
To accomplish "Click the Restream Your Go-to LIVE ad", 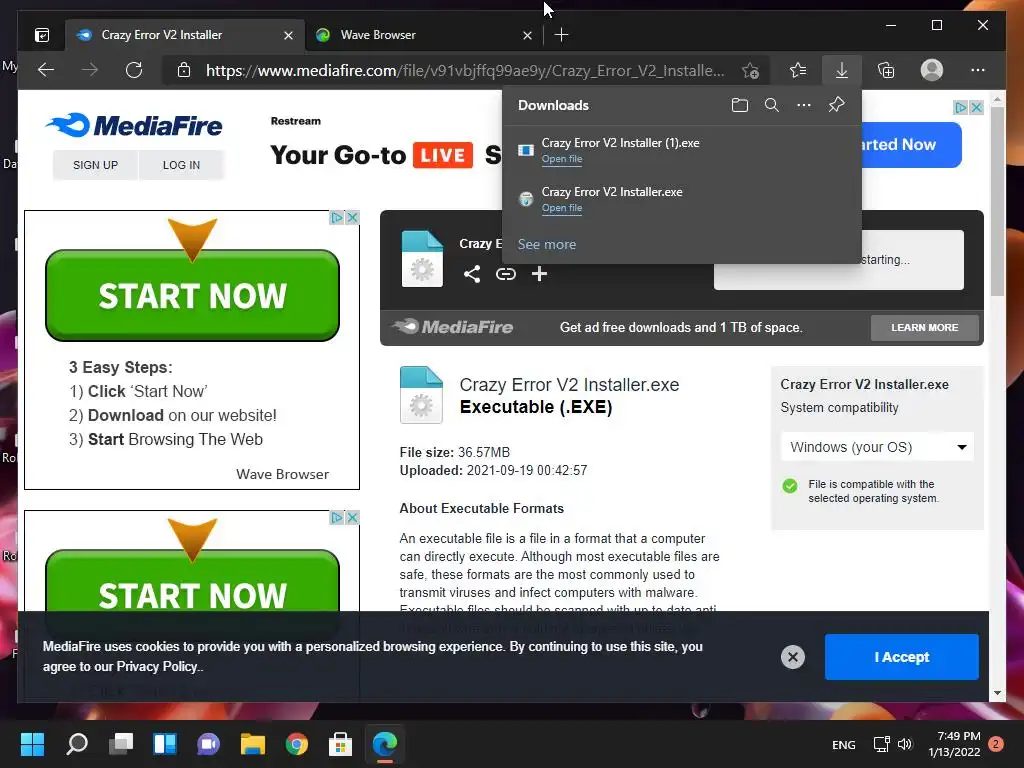I will point(385,145).
